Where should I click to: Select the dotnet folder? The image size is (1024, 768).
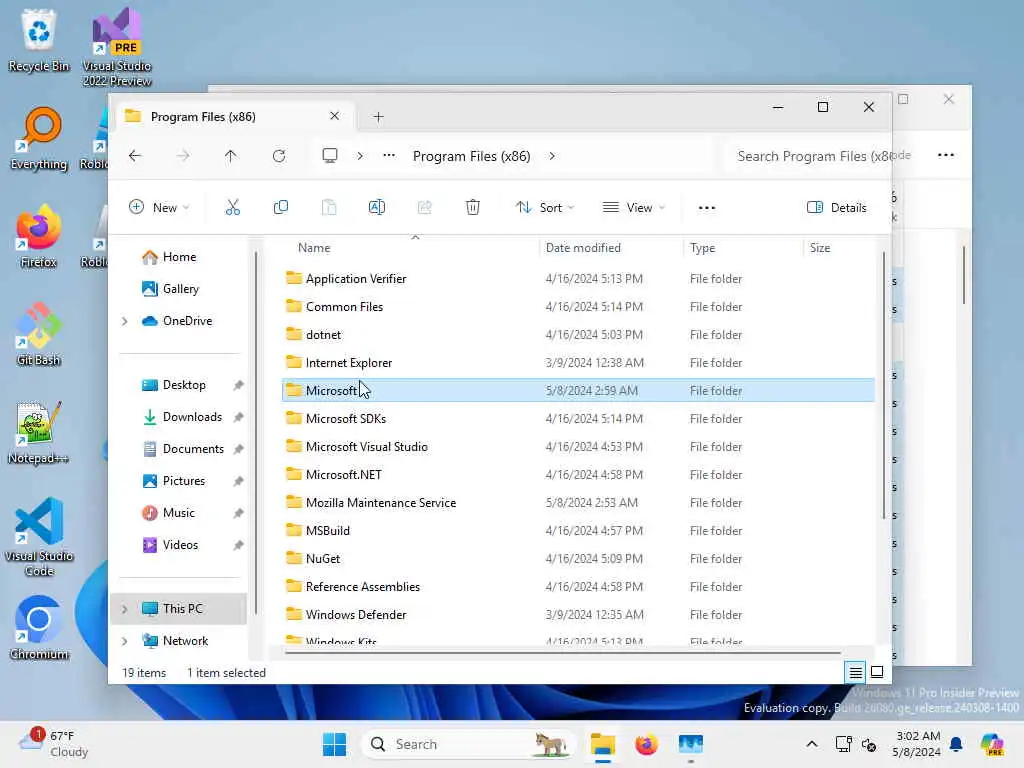(578, 335)
